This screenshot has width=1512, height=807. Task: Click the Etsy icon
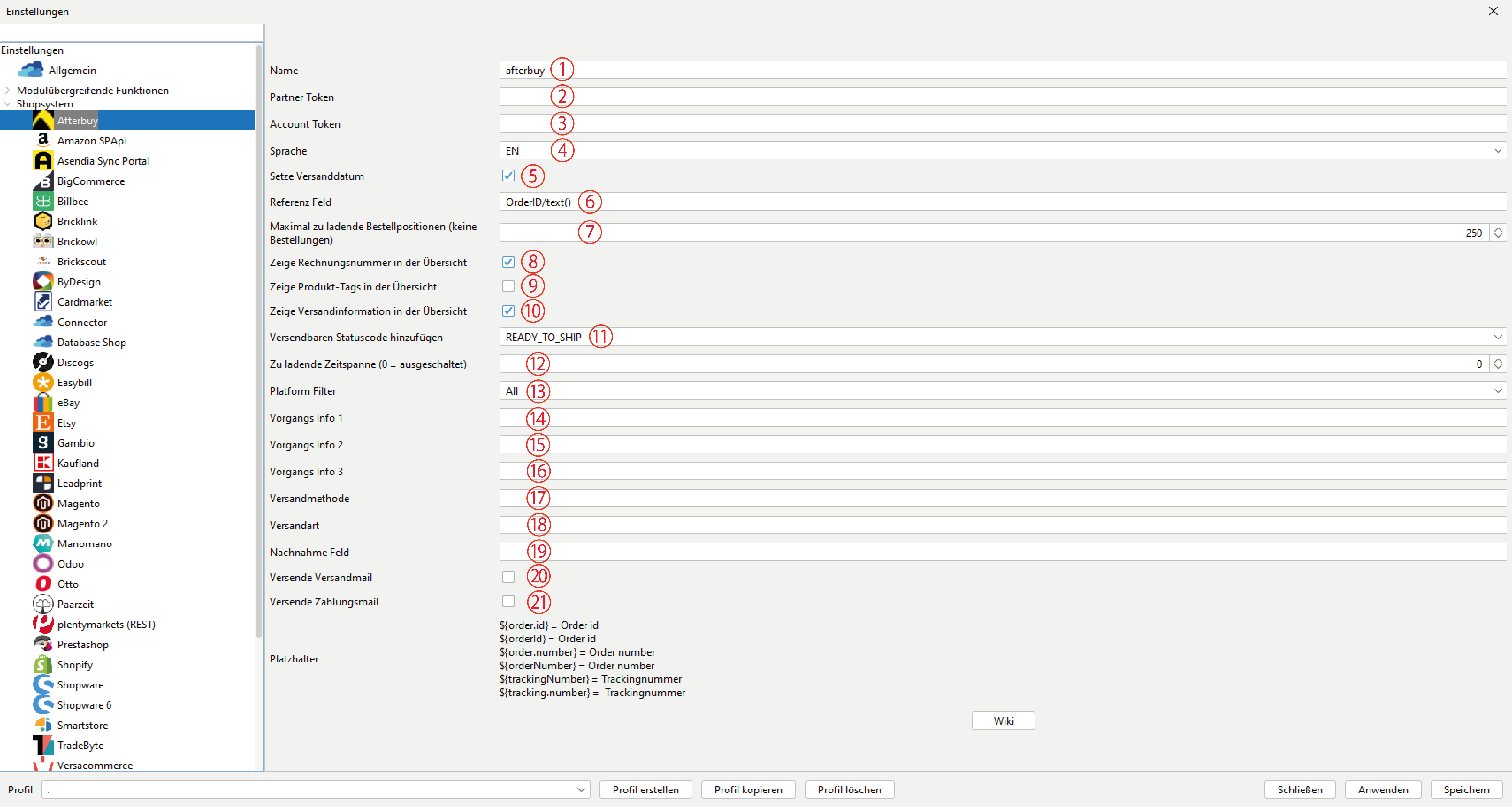pos(43,423)
